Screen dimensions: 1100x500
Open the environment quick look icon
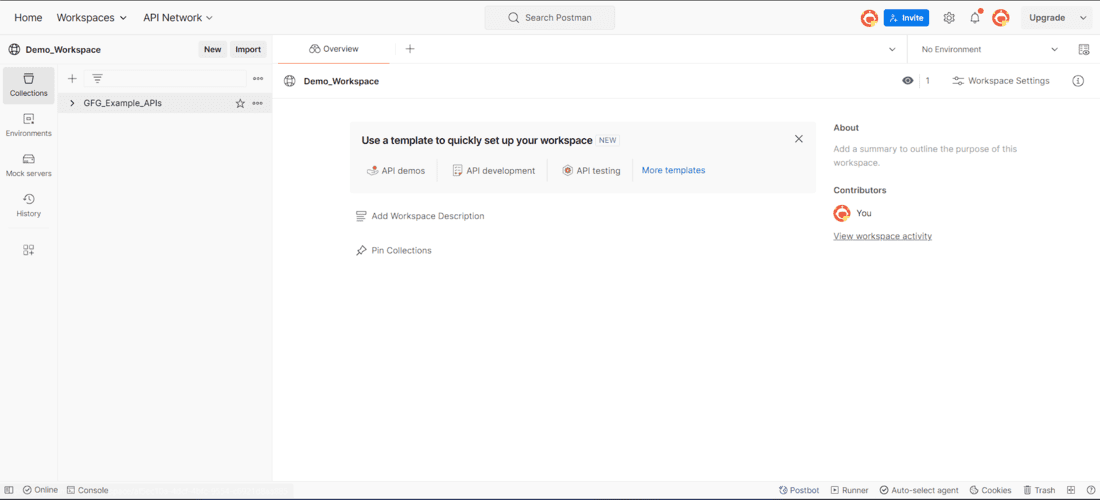coord(1084,50)
